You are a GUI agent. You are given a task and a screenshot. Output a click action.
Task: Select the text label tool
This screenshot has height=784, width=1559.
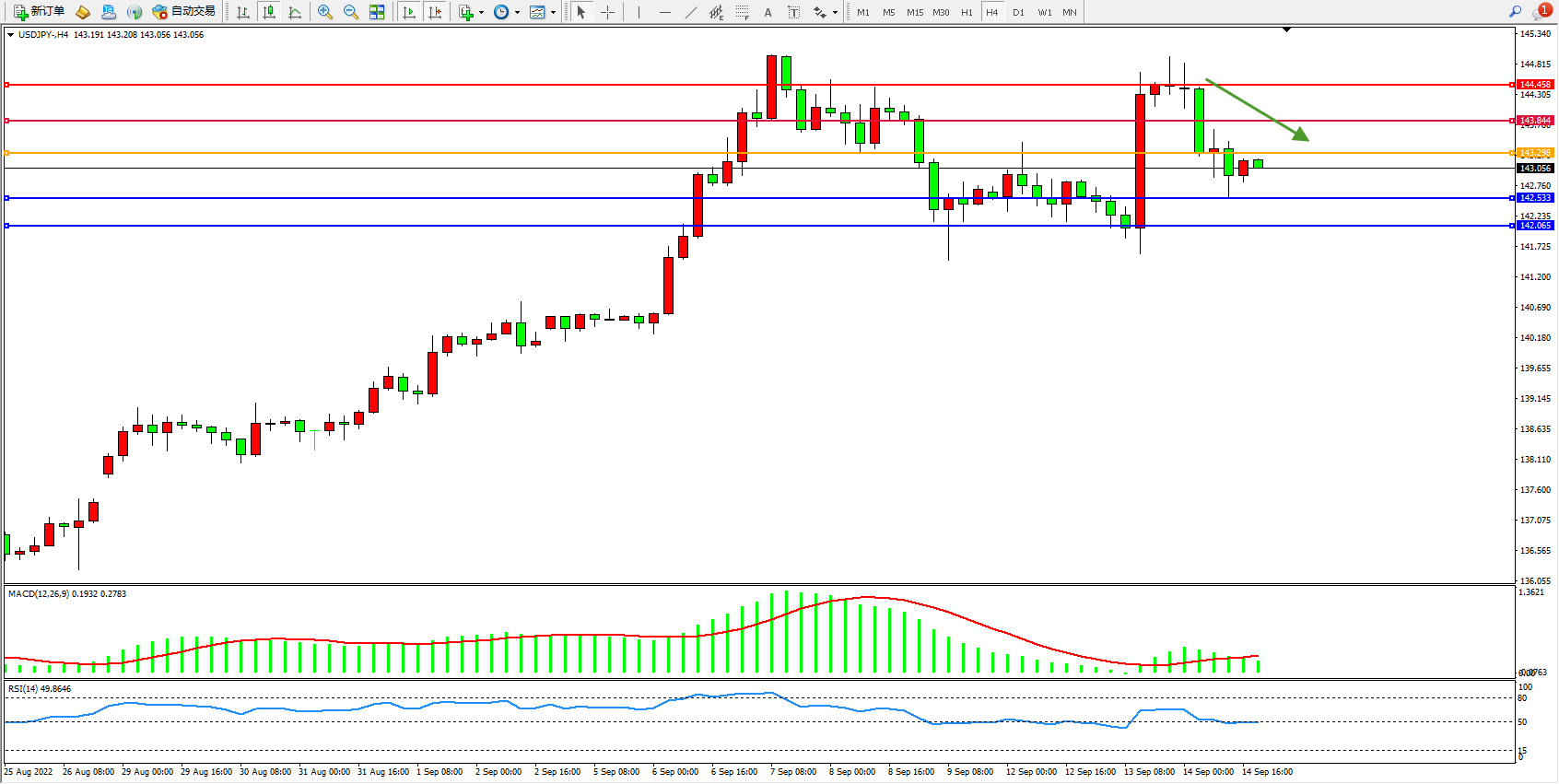pos(794,12)
